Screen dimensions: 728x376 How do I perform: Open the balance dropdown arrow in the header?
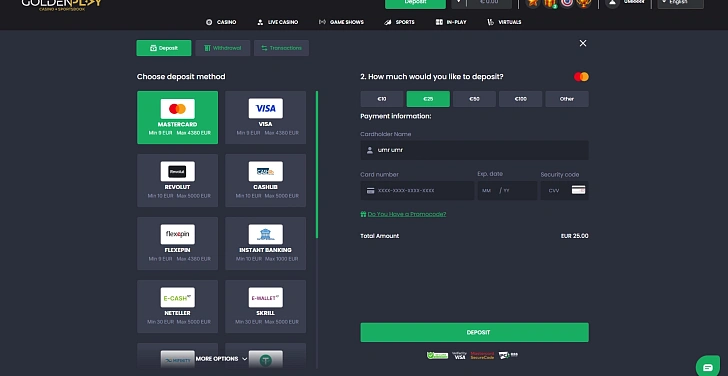click(x=459, y=3)
